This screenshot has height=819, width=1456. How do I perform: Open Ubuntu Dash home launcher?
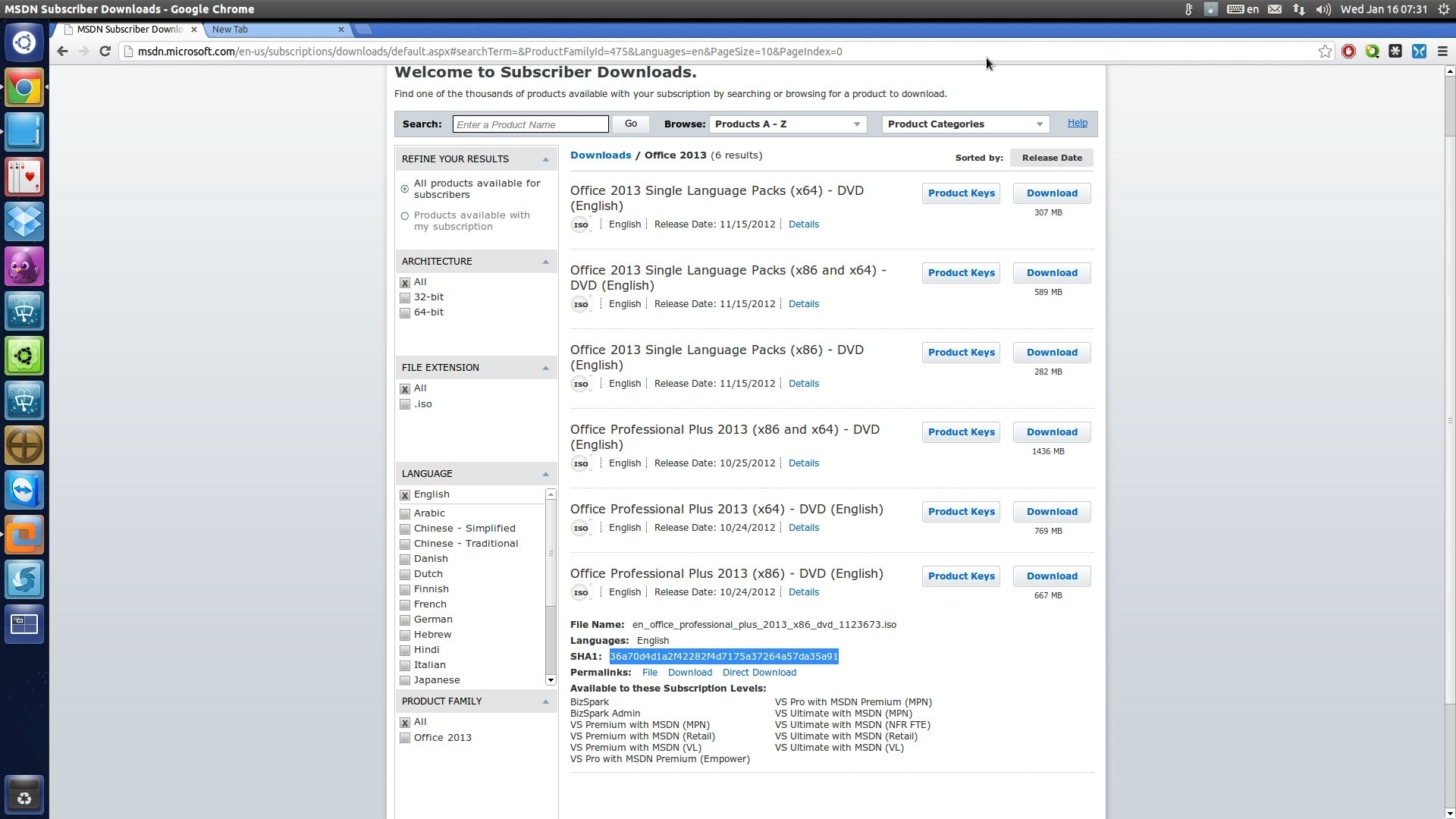(x=24, y=42)
